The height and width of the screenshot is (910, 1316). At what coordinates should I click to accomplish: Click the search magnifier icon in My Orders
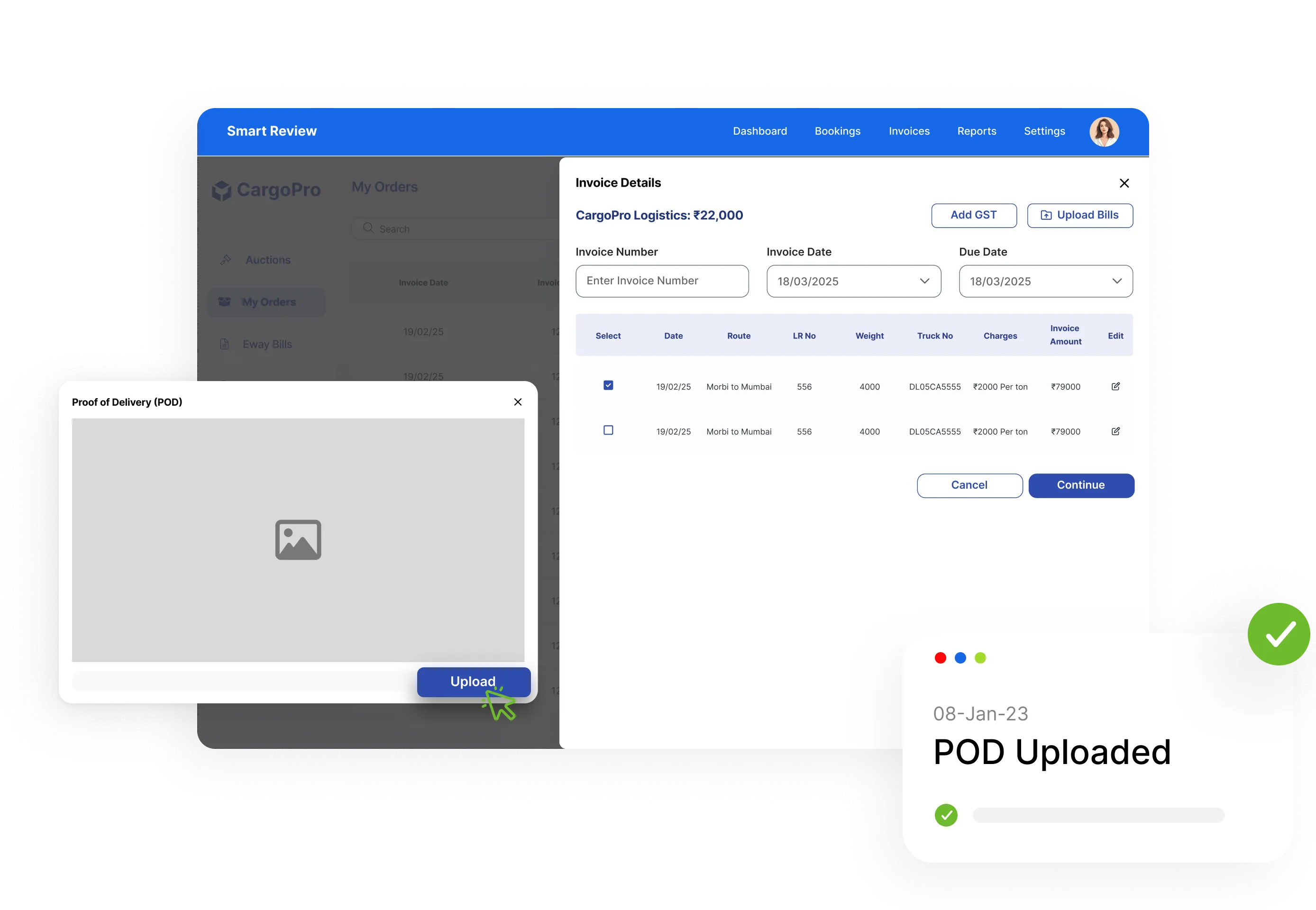368,228
